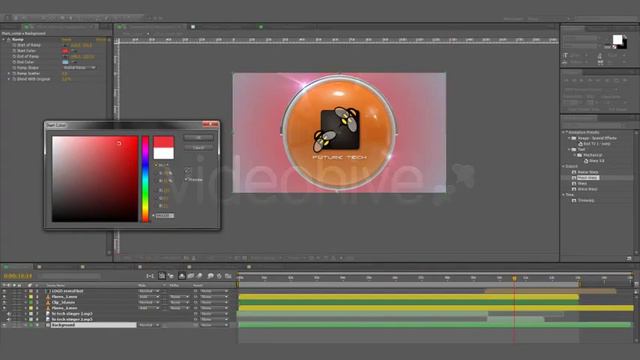Select the Background layer name
The image size is (640, 360).
[63, 325]
